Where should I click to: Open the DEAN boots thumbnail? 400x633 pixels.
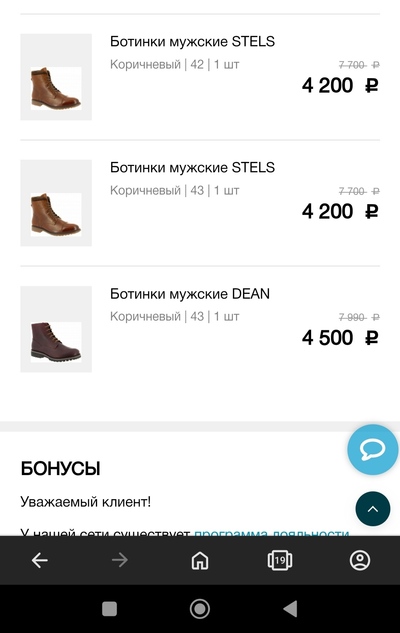pyautogui.click(x=56, y=329)
